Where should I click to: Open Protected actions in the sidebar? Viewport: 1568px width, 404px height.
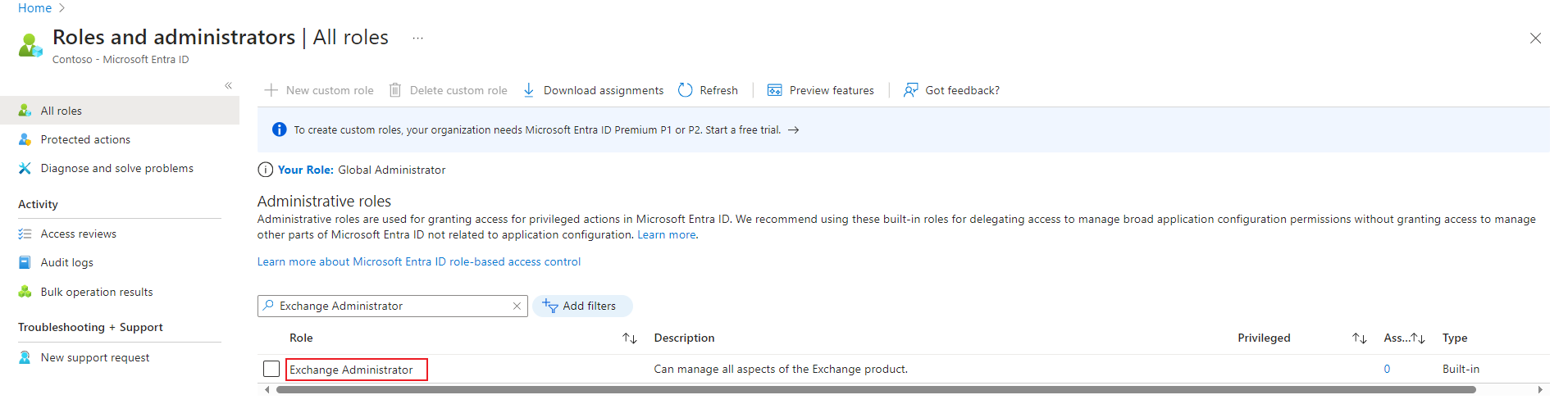(85, 139)
